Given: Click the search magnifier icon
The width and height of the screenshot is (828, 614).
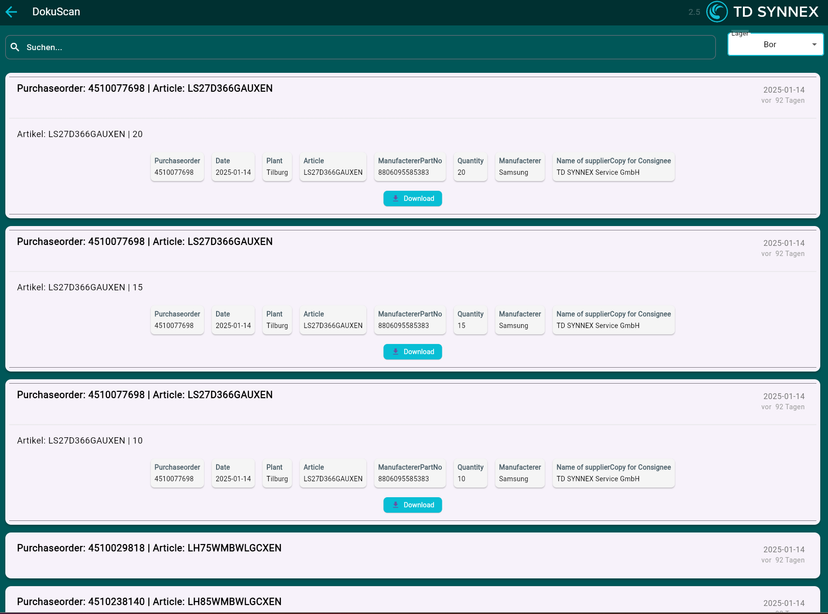Looking at the screenshot, I should point(15,47).
